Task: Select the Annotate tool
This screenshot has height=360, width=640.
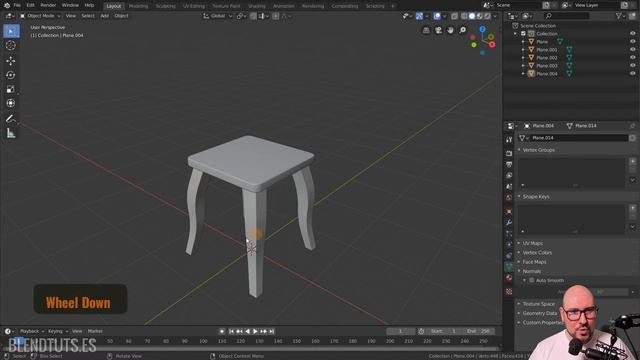Action: (11, 119)
